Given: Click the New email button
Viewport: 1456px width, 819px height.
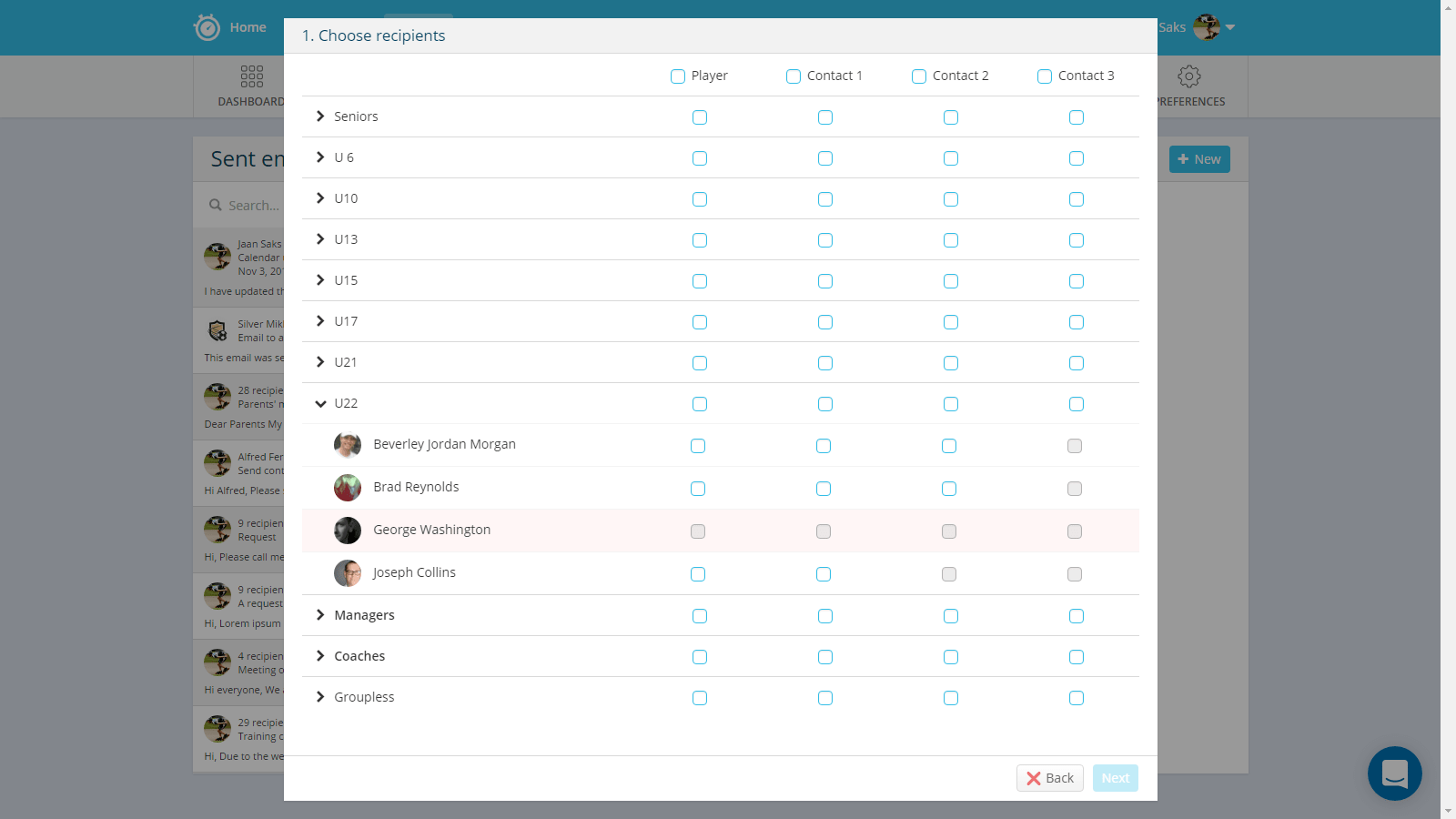Looking at the screenshot, I should pos(1198,159).
